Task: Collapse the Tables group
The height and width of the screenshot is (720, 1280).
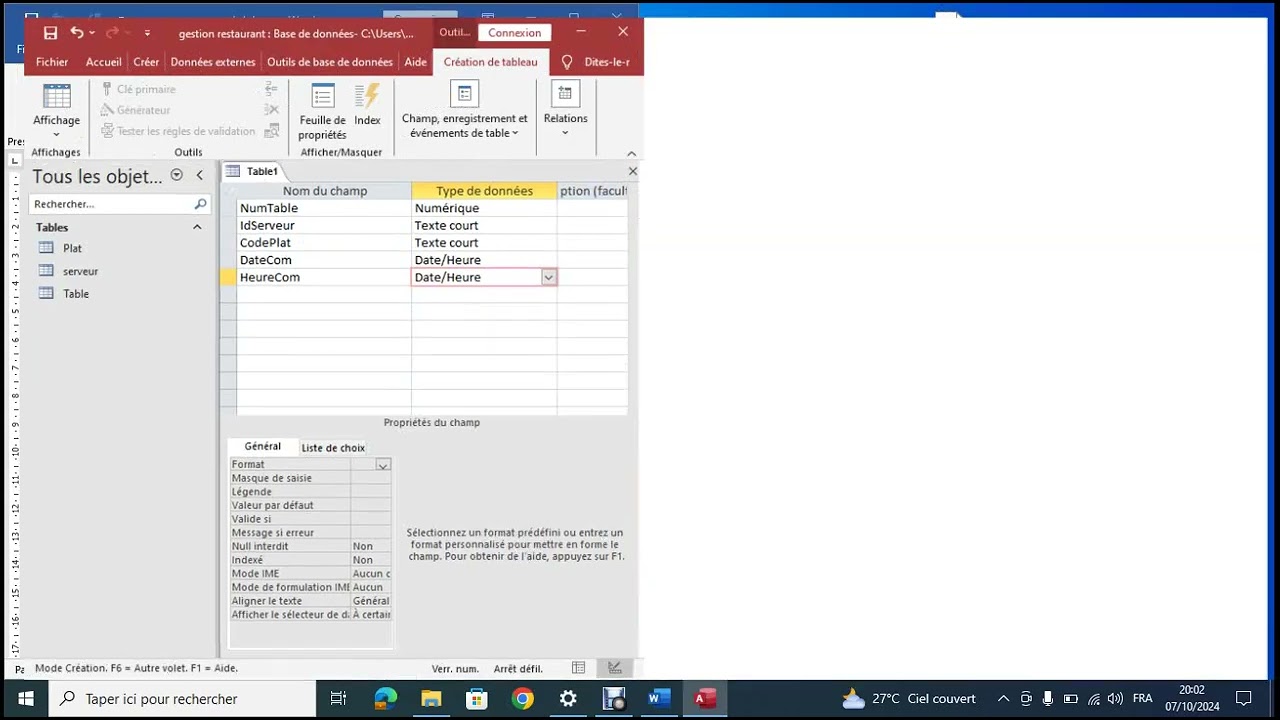Action: coord(197,227)
